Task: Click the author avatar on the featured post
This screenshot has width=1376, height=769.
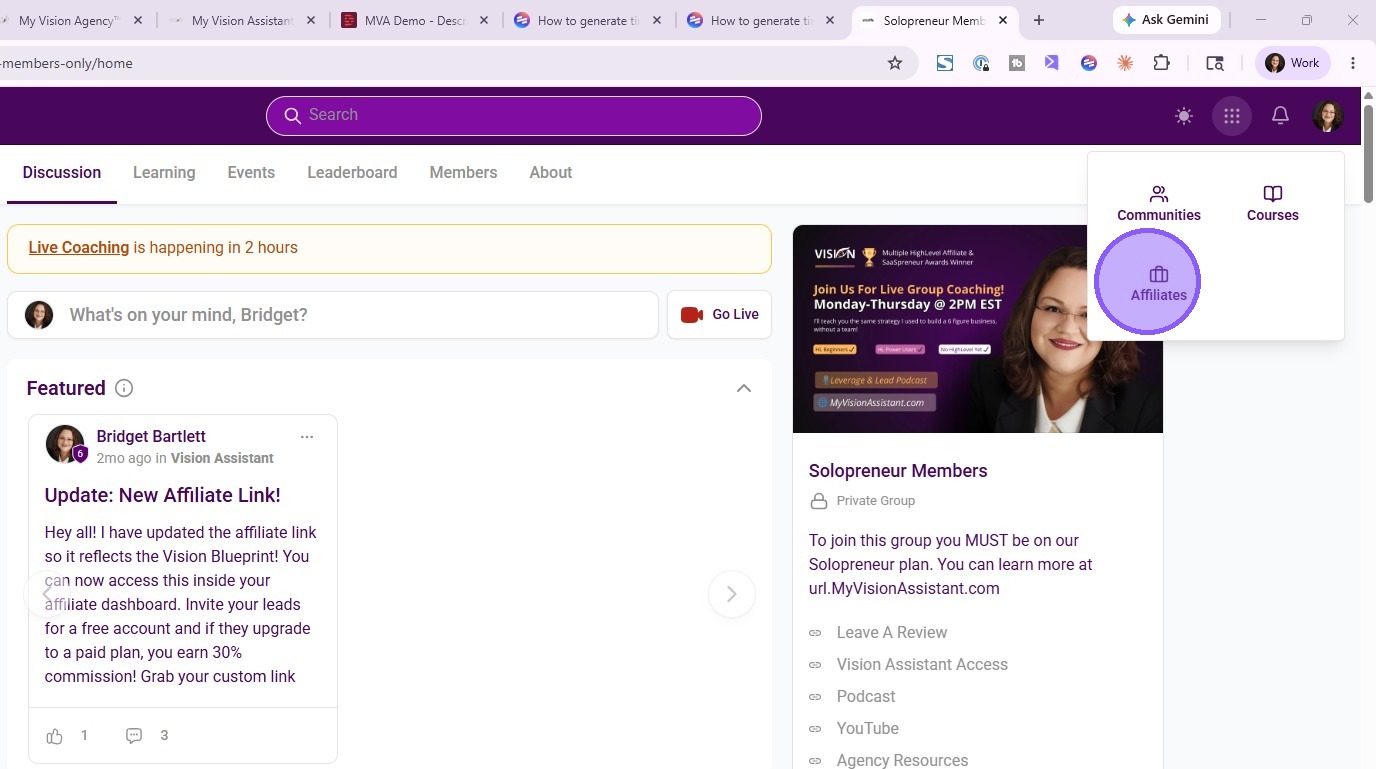Action: tap(65, 444)
